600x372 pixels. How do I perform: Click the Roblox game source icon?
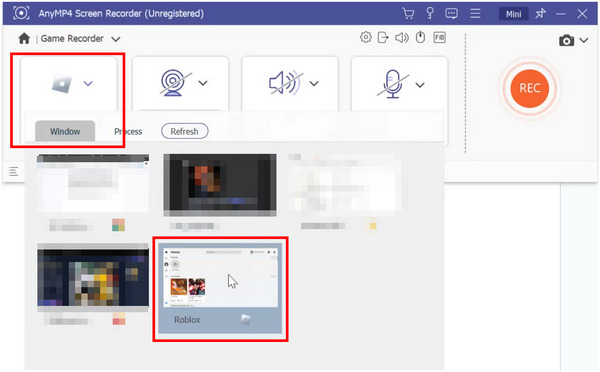point(62,83)
